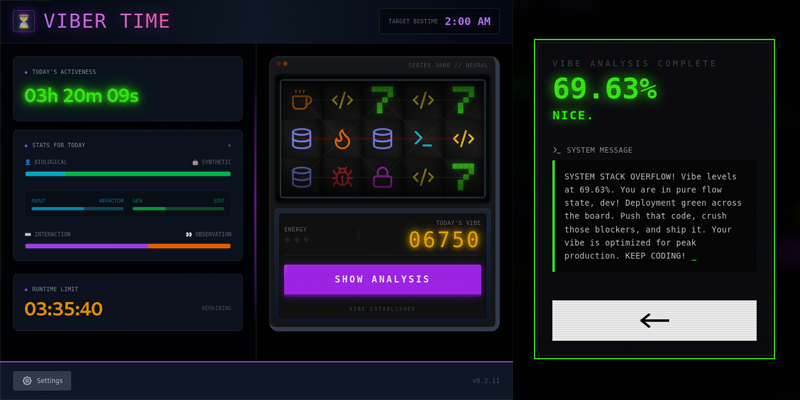This screenshot has height=400, width=800.
Task: Click the SERIES-3000 // NEURAL label
Action: [x=448, y=65]
